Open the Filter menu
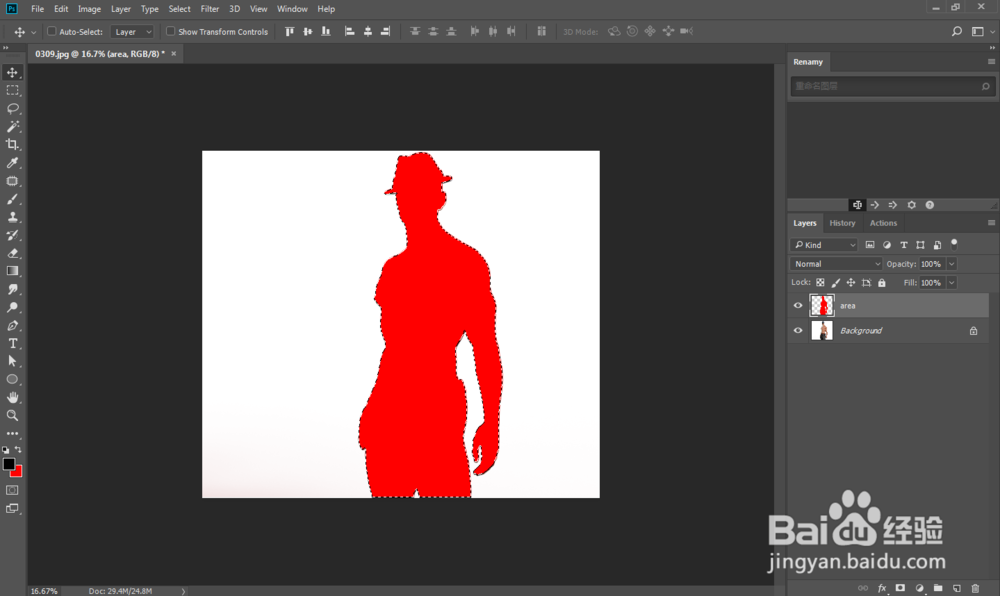 pos(209,9)
